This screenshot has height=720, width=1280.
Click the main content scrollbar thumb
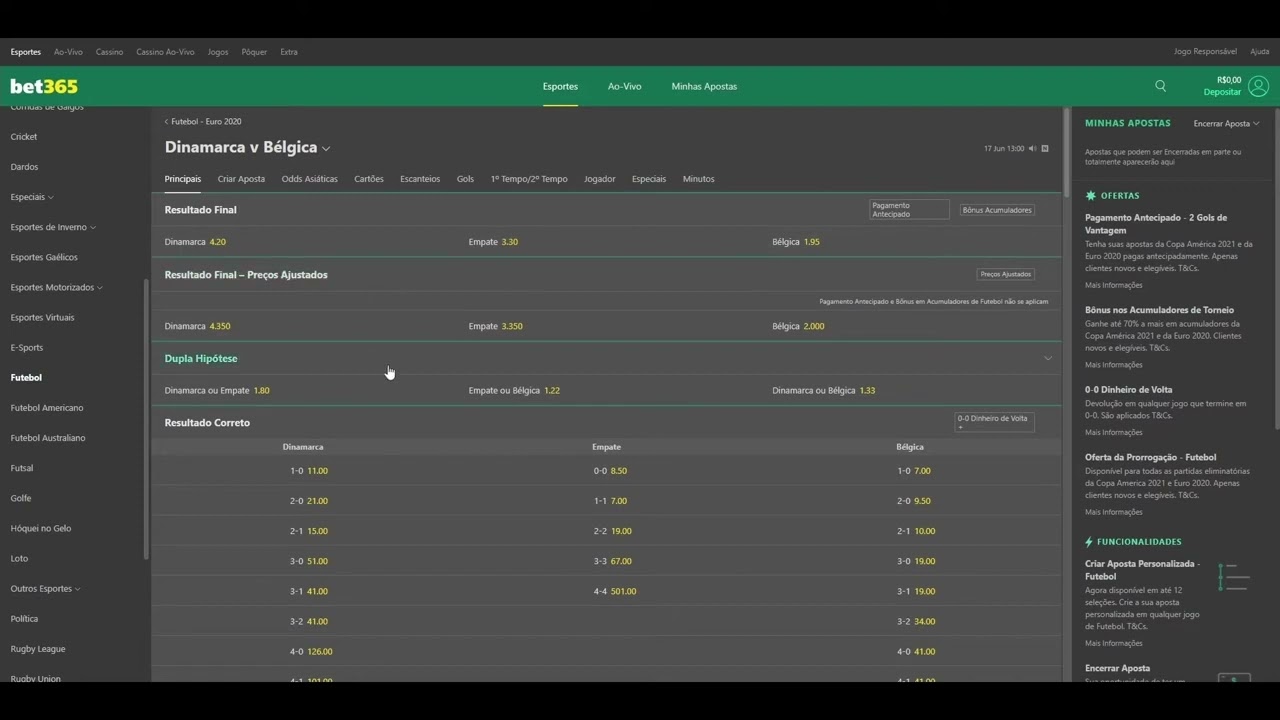[x=1066, y=152]
